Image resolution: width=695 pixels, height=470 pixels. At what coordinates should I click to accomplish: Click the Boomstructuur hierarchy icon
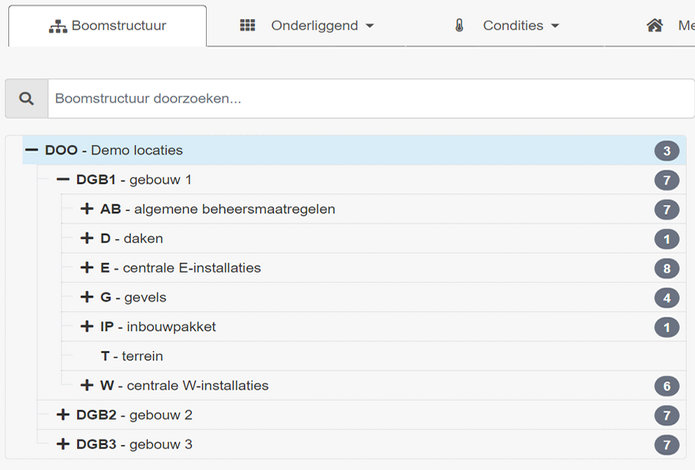tap(58, 26)
